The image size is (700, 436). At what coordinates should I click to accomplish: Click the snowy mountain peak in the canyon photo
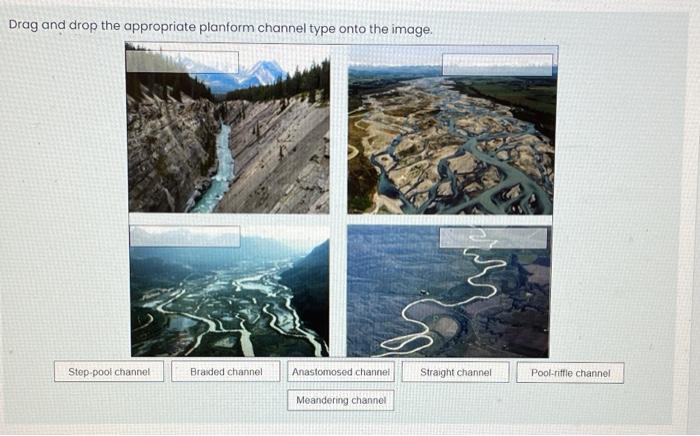click(x=261, y=72)
